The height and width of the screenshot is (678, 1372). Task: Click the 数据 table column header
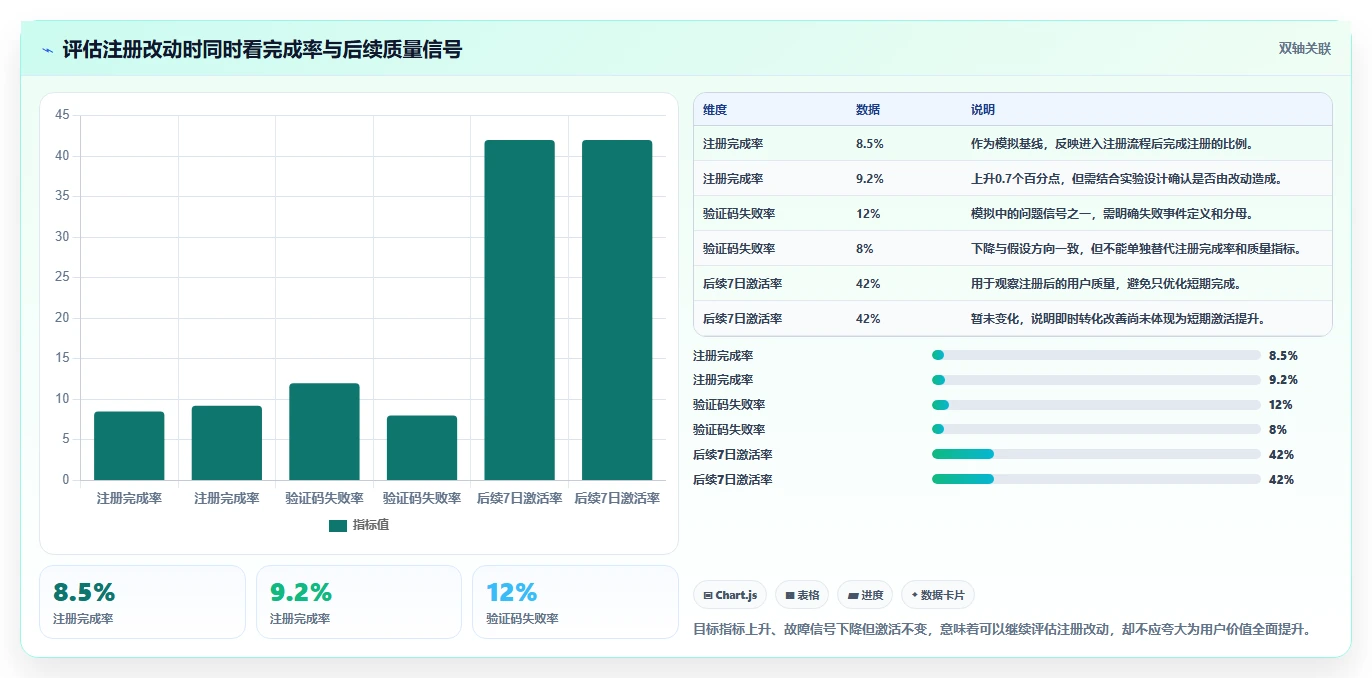click(868, 110)
